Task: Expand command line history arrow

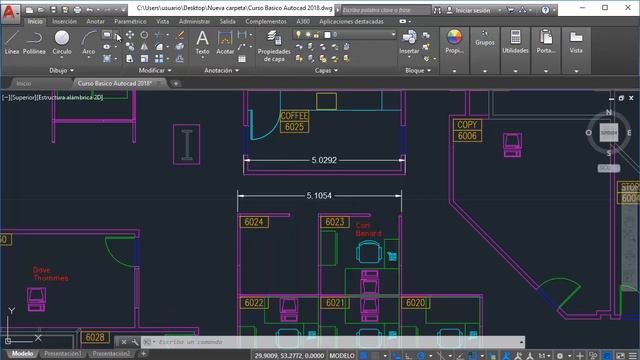Action: pyautogui.click(x=521, y=342)
